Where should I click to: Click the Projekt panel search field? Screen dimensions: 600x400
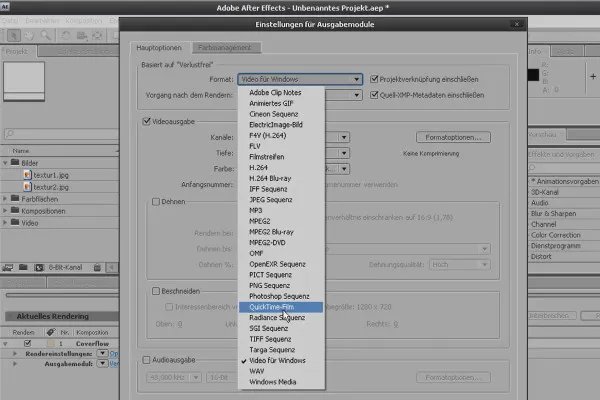tap(61, 134)
